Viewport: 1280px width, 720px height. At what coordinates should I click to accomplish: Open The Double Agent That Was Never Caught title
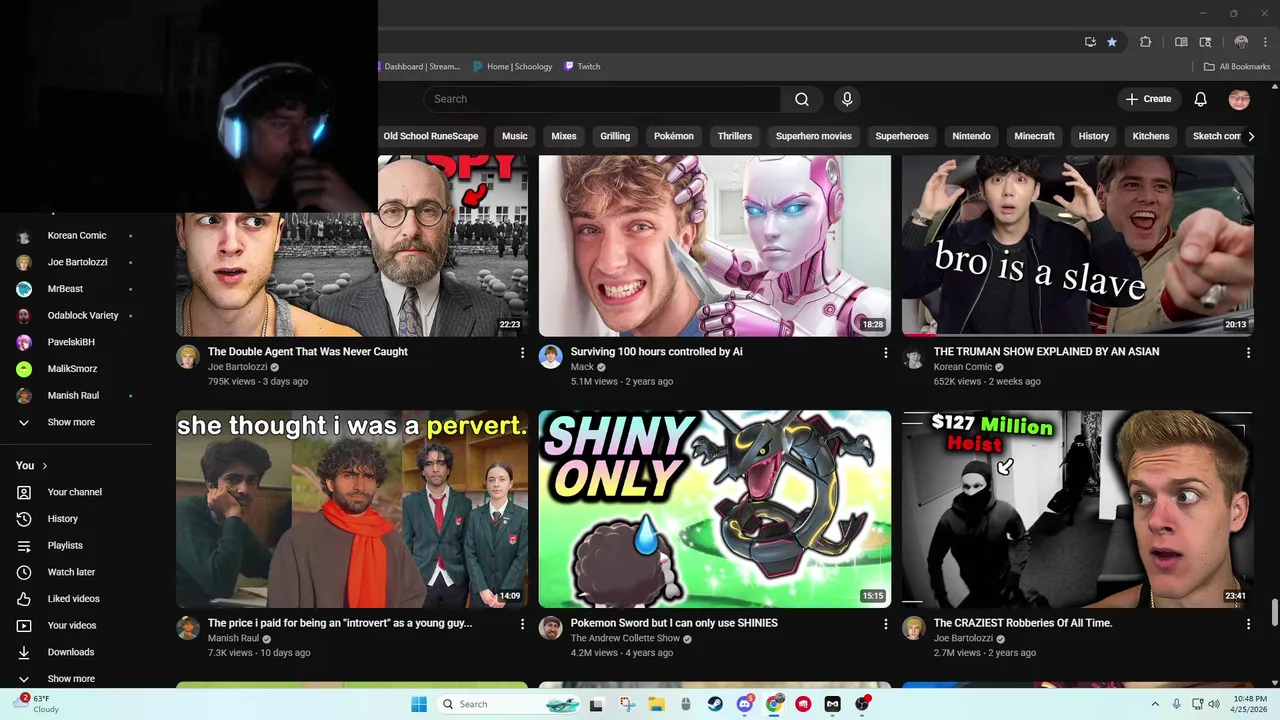[308, 352]
